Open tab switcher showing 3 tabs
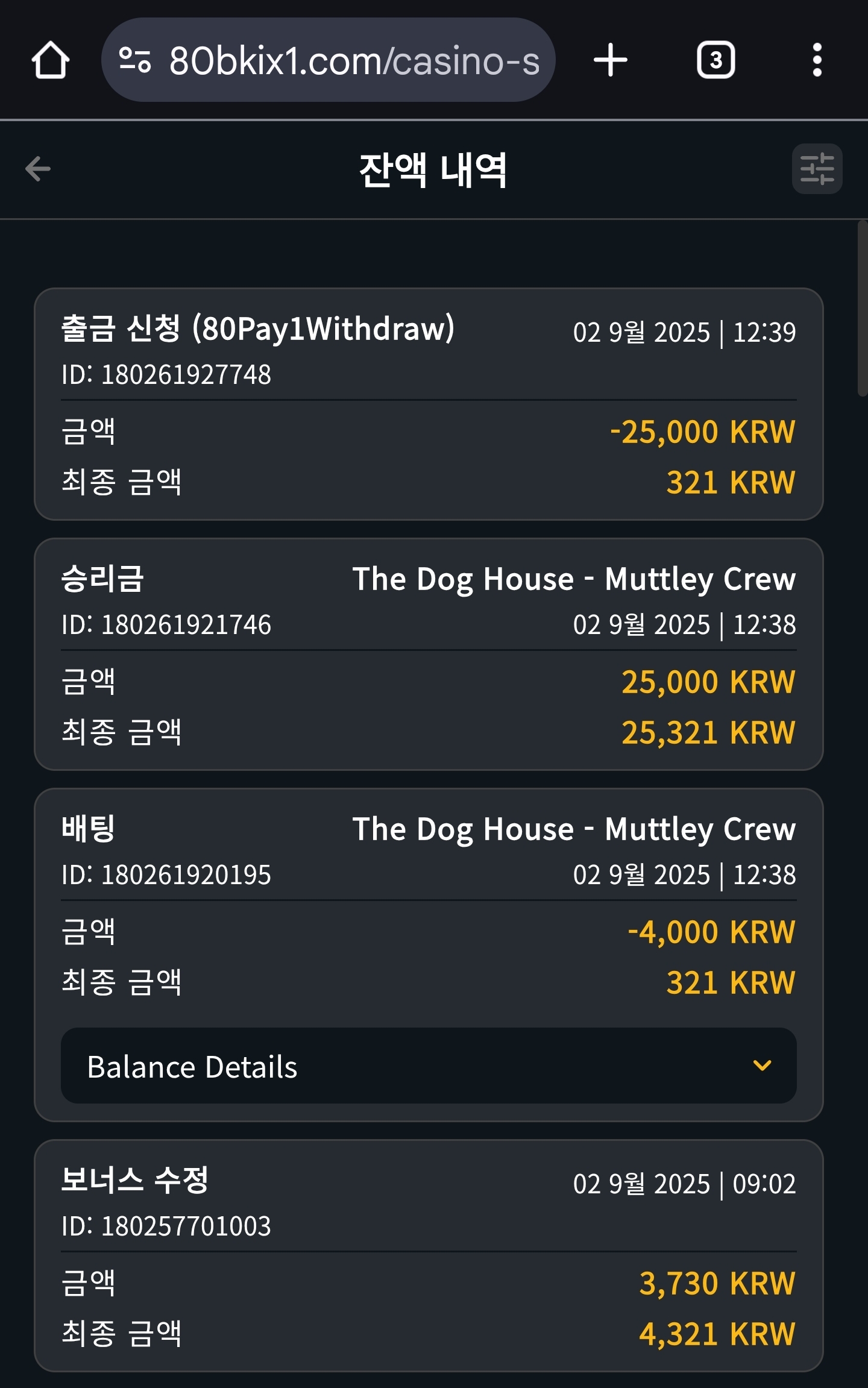The height and width of the screenshot is (1388, 868). pyautogui.click(x=715, y=60)
